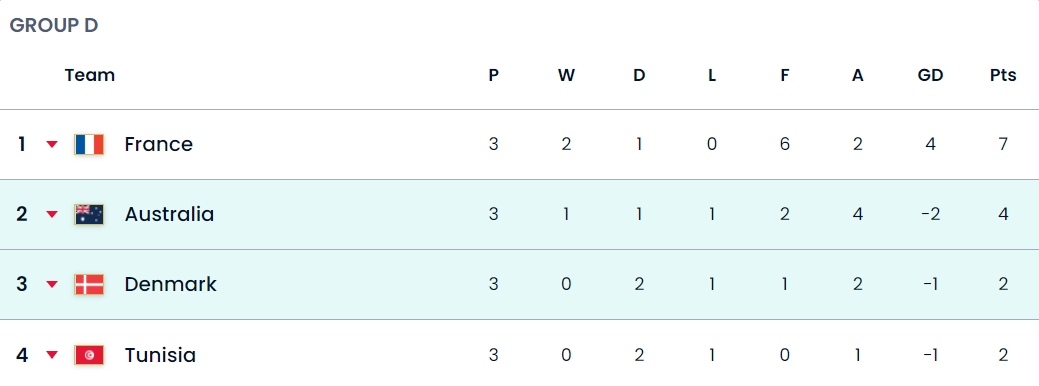Screen dimensions: 1039x386
Task: Select the F goals-for column header
Action: pyautogui.click(x=785, y=75)
